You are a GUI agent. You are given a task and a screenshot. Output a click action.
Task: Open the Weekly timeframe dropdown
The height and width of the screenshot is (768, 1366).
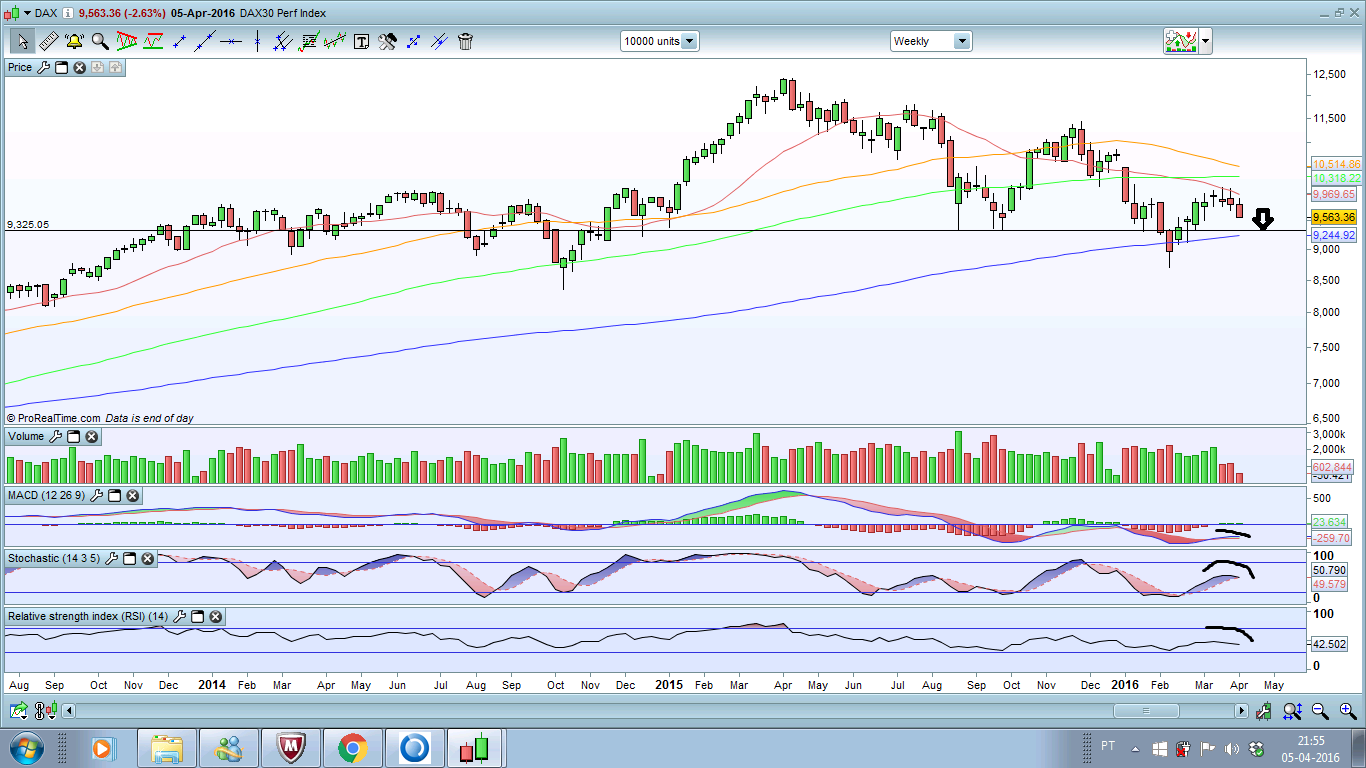(931, 41)
